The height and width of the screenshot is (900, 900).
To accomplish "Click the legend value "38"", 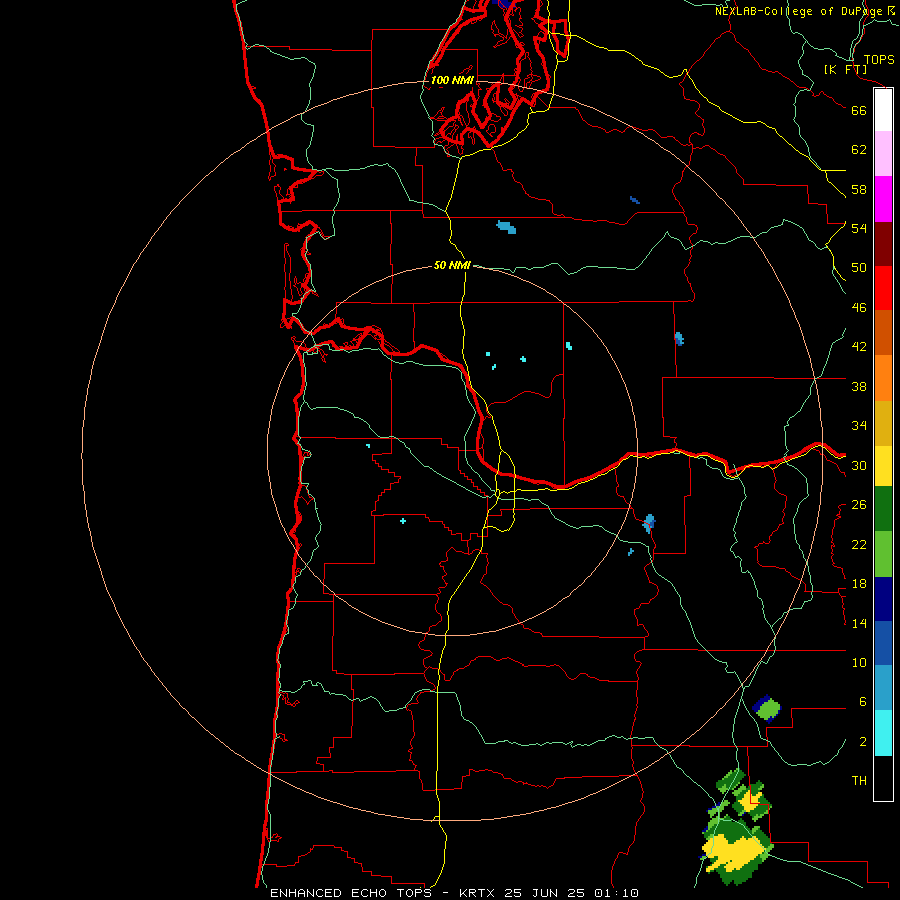I will click(859, 386).
